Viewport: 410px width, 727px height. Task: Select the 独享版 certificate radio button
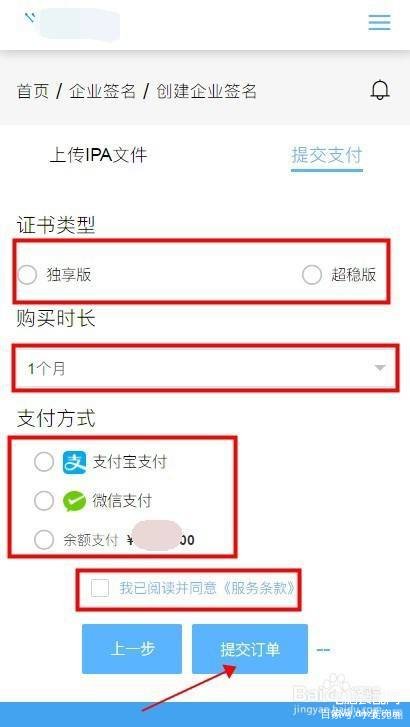tap(27, 275)
